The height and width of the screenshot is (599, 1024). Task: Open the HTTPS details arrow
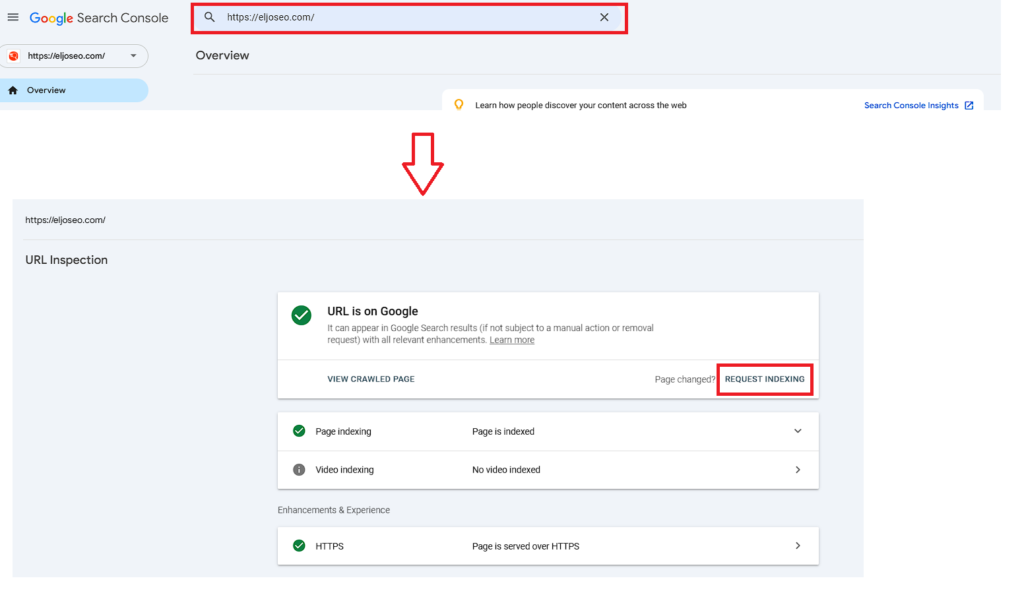797,545
